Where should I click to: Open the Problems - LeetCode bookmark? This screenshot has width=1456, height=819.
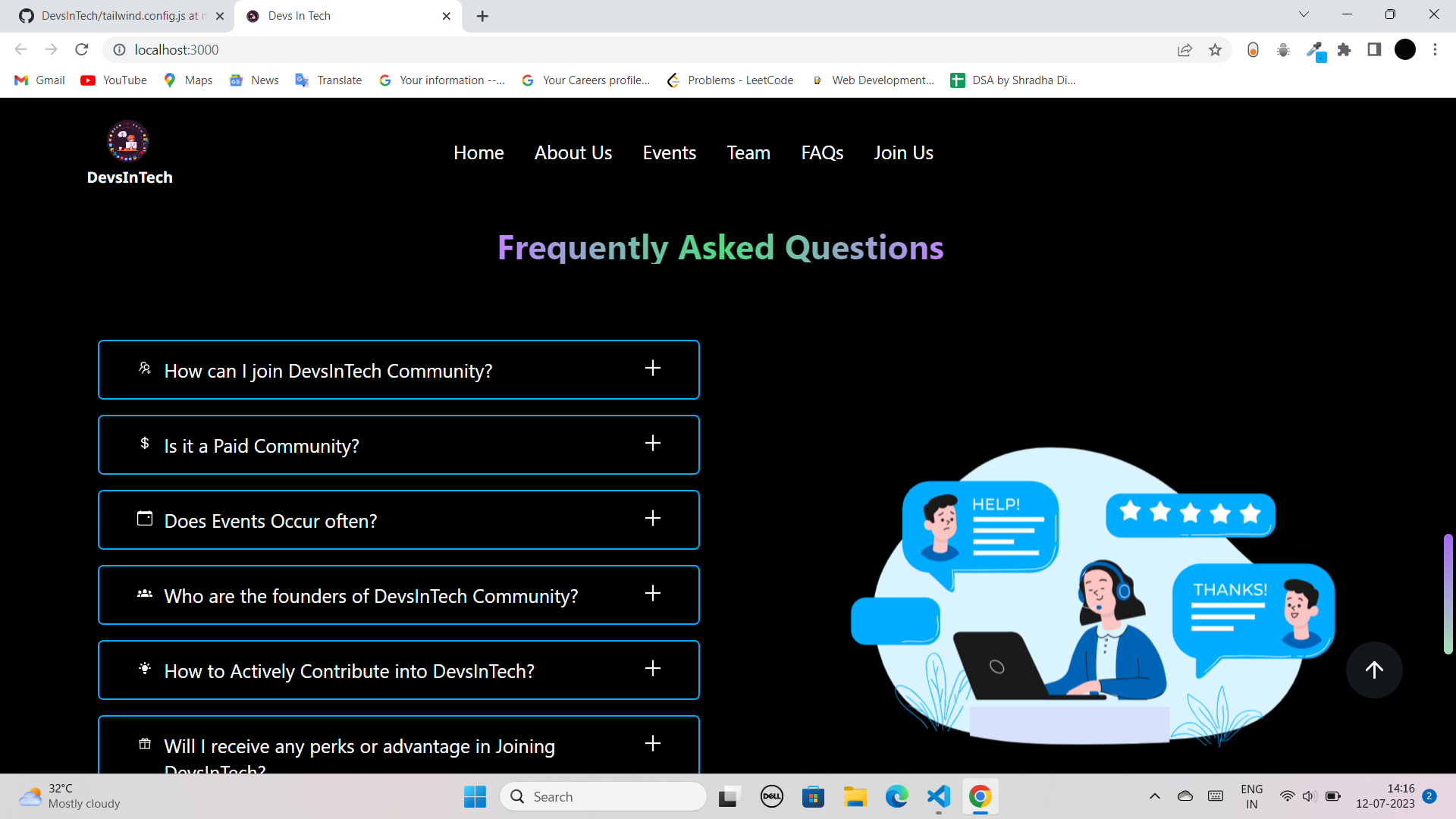click(x=730, y=80)
